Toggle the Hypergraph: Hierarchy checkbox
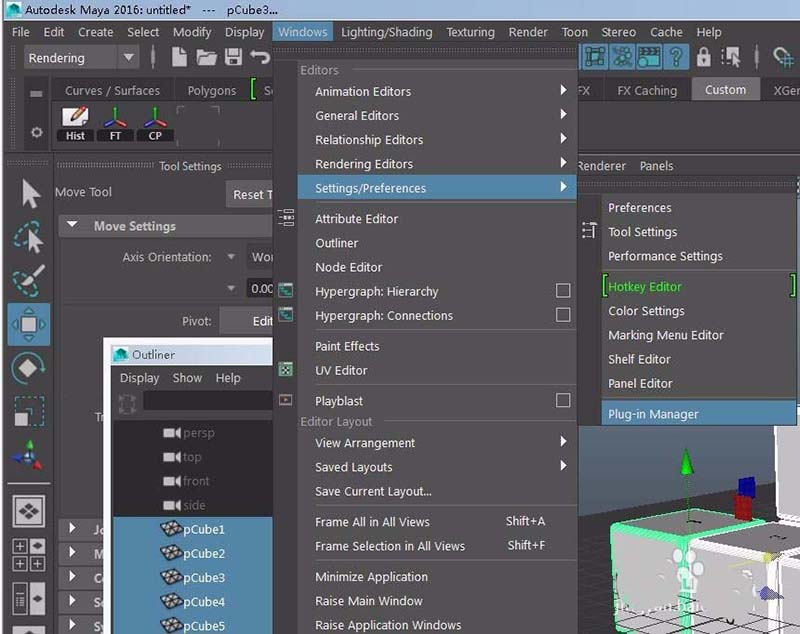Viewport: 800px width, 634px height. pyautogui.click(x=565, y=292)
